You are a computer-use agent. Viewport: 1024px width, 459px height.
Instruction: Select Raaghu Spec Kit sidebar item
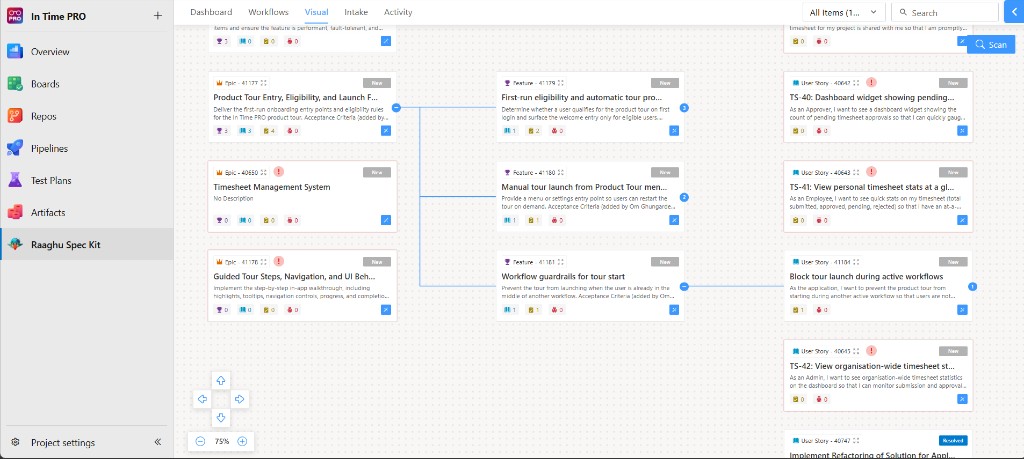(x=87, y=245)
